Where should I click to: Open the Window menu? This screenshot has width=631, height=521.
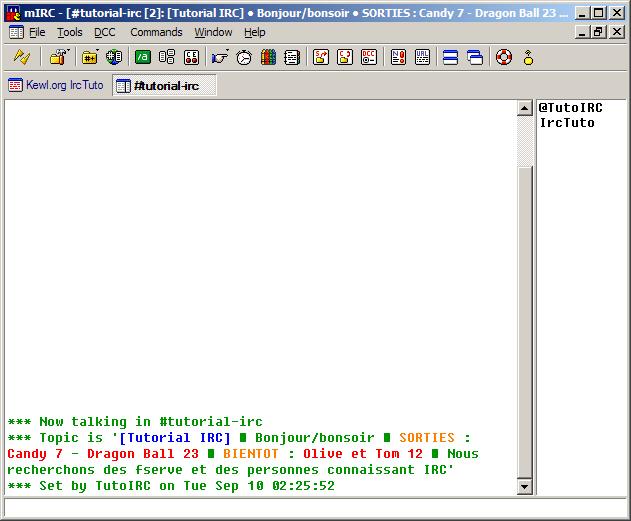click(x=213, y=32)
